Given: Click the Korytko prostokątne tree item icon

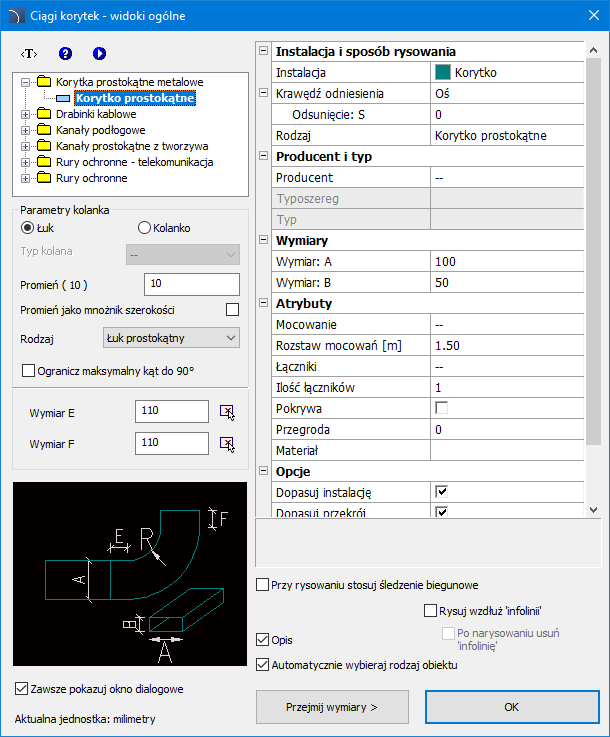Looking at the screenshot, I should point(64,99).
